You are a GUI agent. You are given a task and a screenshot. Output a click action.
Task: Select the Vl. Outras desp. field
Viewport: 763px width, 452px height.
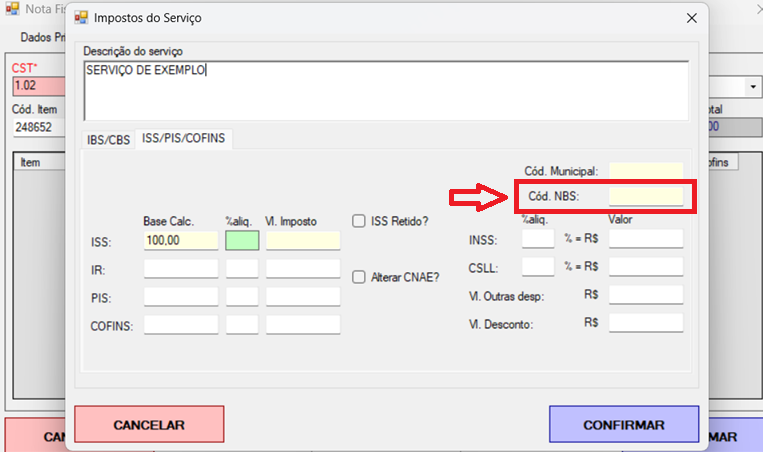646,295
